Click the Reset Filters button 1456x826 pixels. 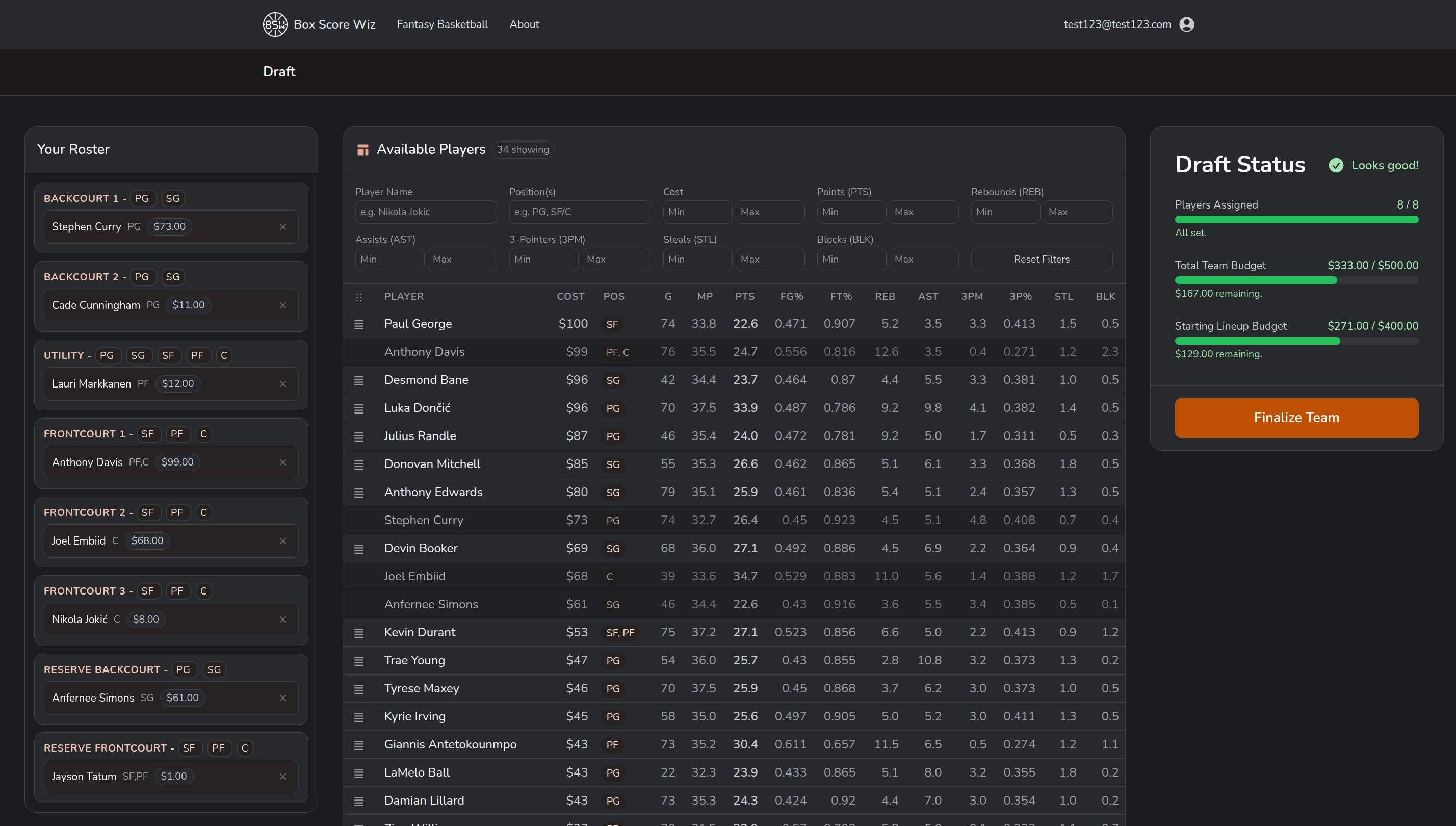(1041, 259)
